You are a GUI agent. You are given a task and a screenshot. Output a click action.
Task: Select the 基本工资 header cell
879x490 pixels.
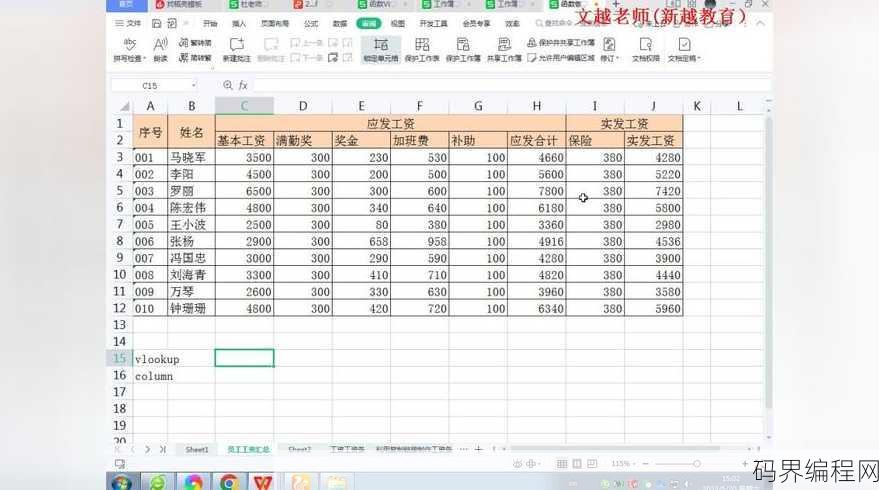[244, 141]
